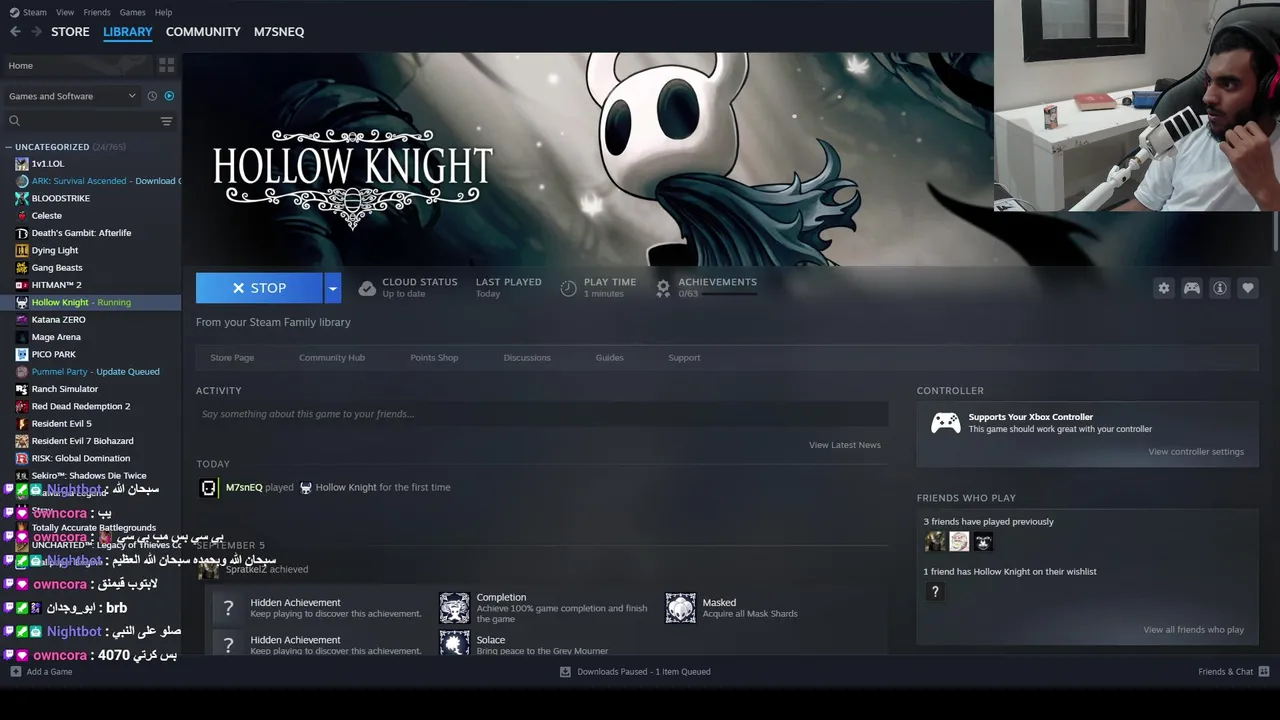Image resolution: width=1280 pixels, height=720 pixels.
Task: Open the Help menu
Action: pos(163,12)
